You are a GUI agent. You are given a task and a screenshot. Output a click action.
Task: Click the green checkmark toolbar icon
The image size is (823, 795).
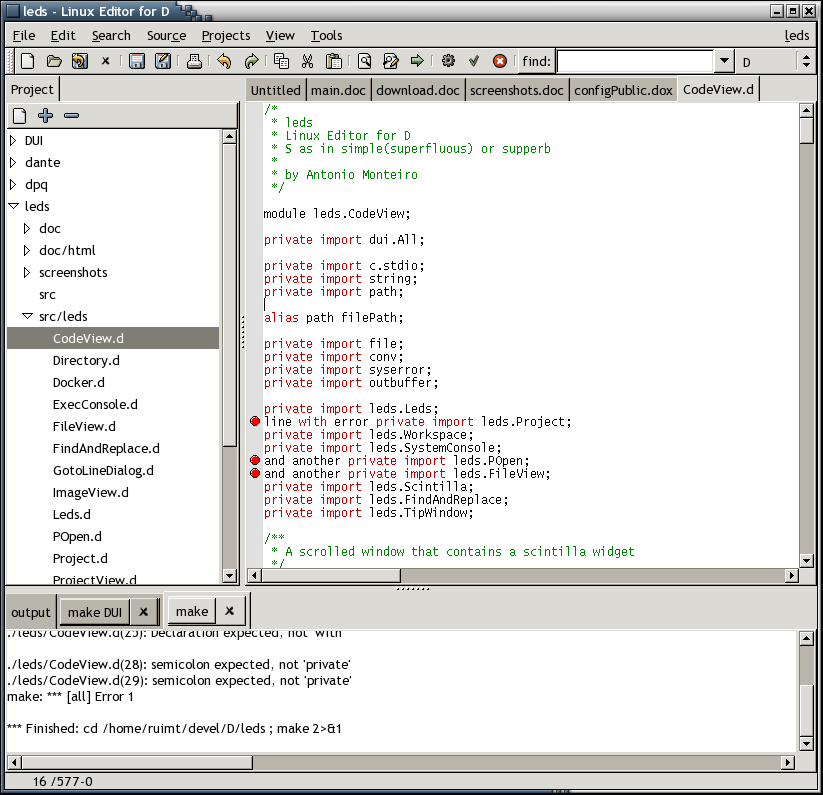click(474, 61)
